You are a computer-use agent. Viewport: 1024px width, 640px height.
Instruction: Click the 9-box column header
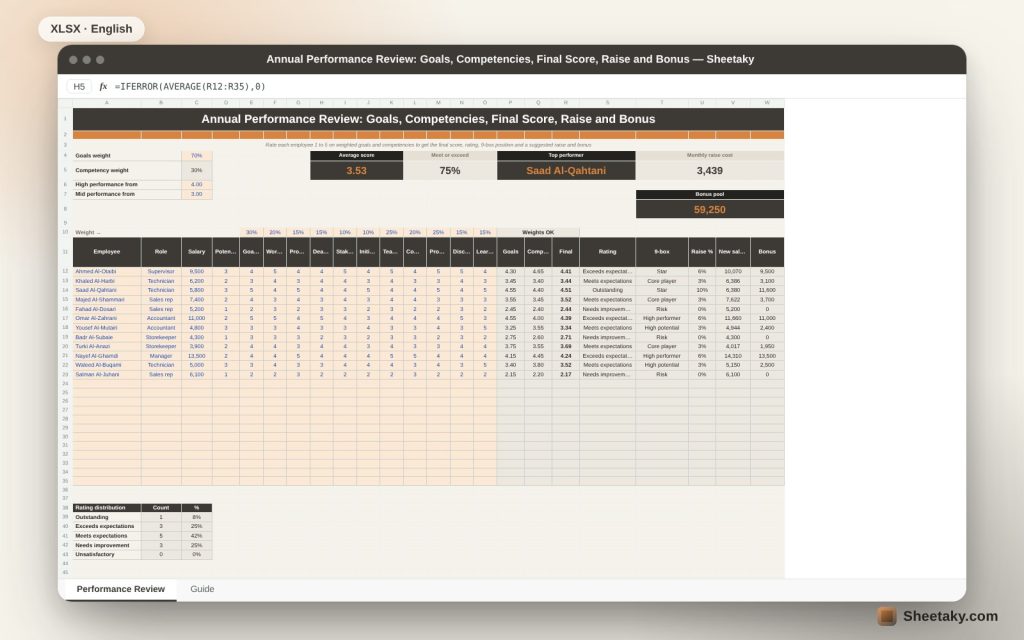pos(662,251)
